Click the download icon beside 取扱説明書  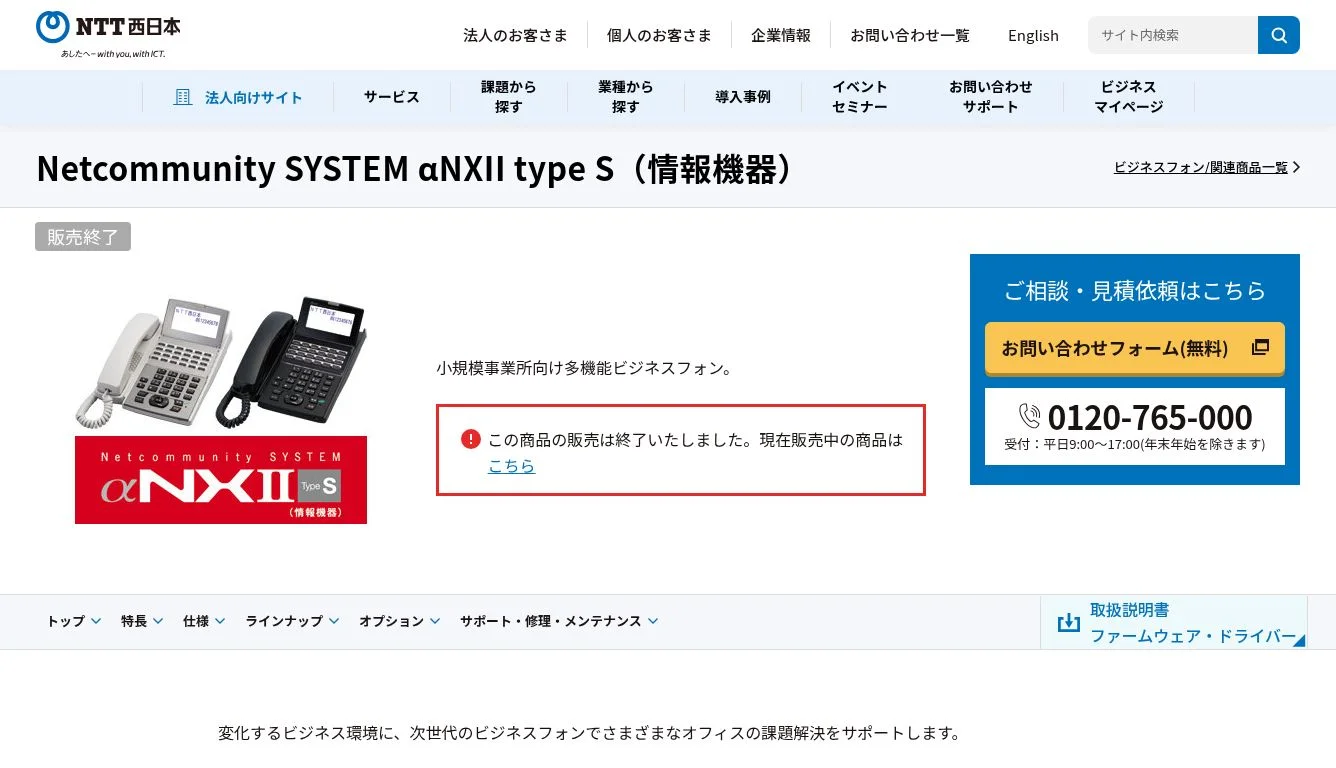pos(1069,622)
